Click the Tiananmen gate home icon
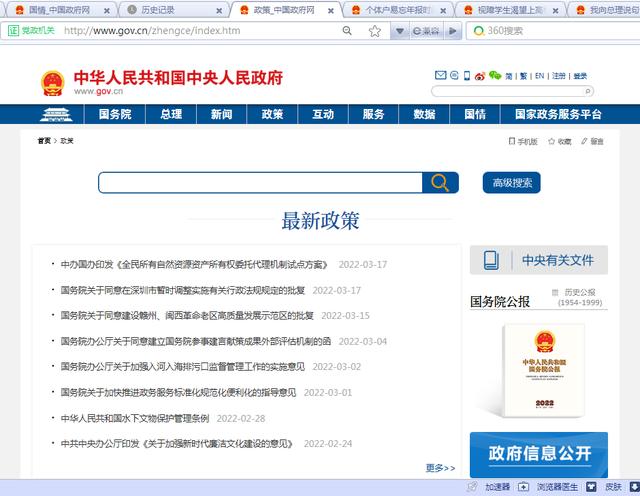The width and height of the screenshot is (640, 496). point(56,114)
